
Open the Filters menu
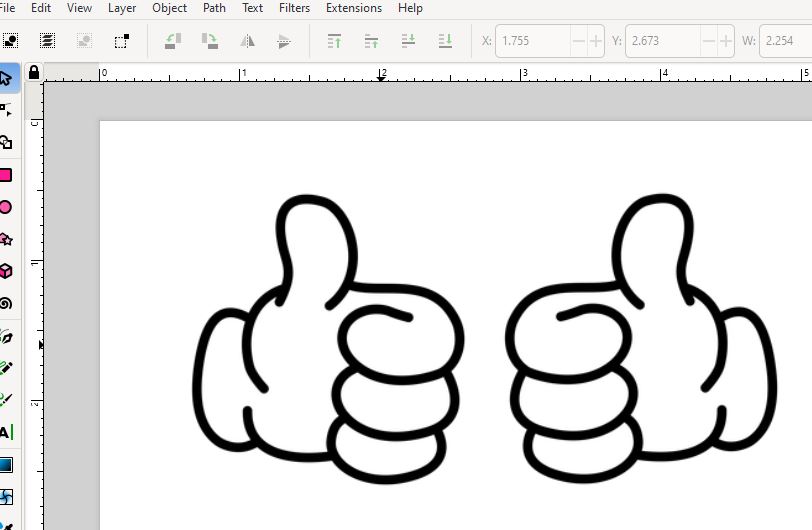tap(294, 8)
